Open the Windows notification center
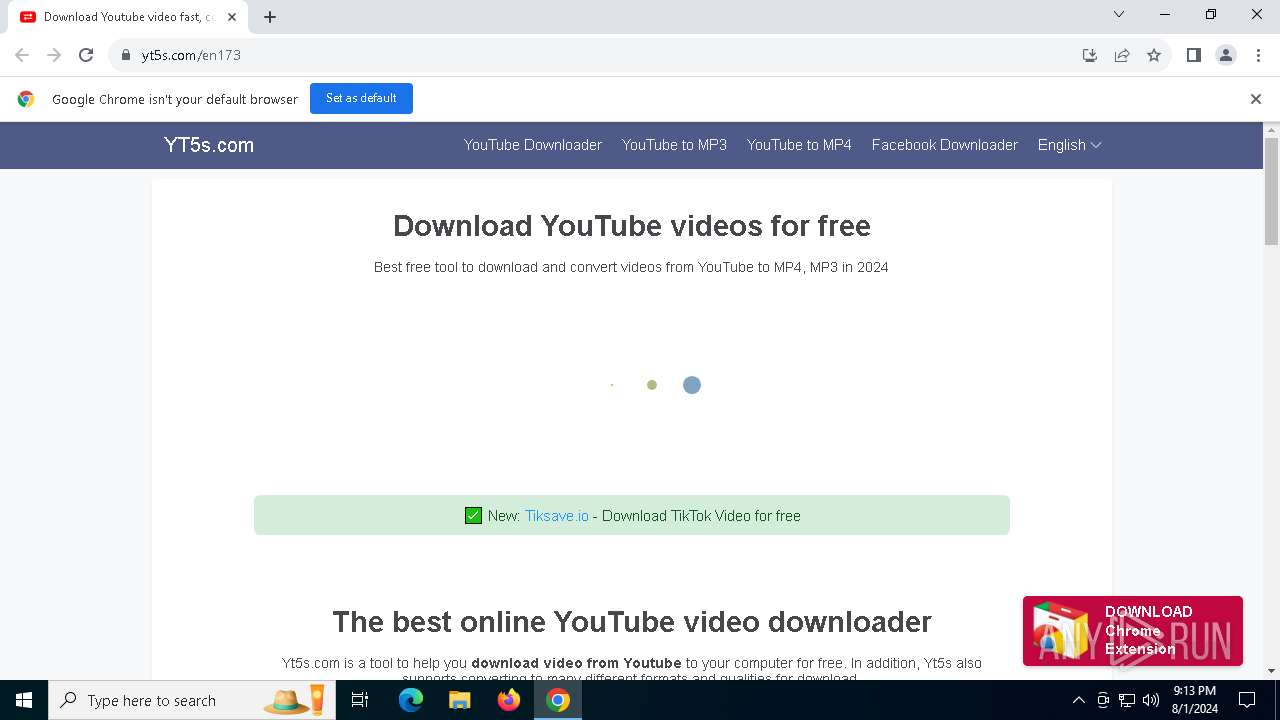The image size is (1280, 720). click(x=1247, y=700)
